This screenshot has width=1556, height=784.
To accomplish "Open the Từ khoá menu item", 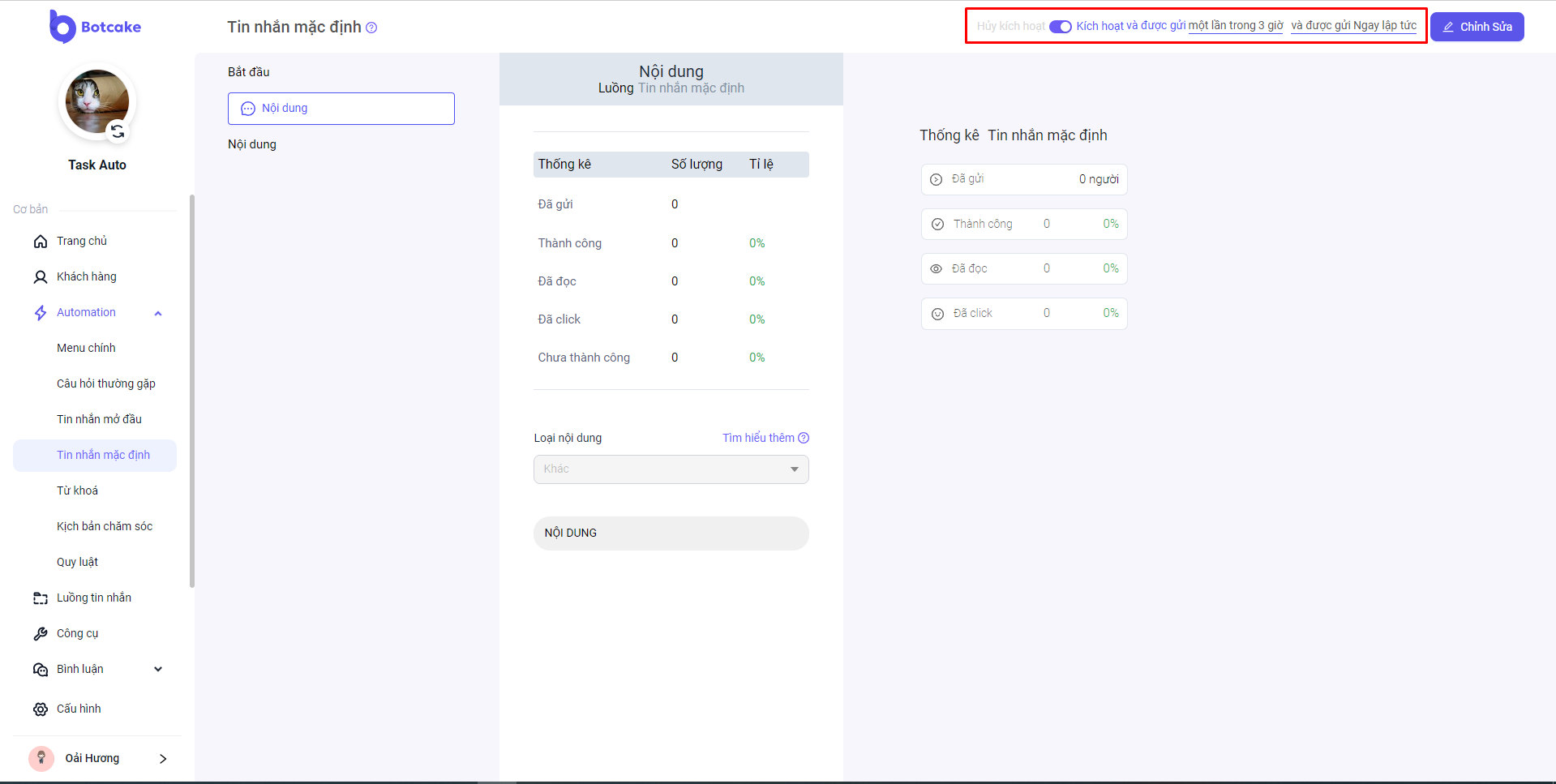I will (78, 491).
